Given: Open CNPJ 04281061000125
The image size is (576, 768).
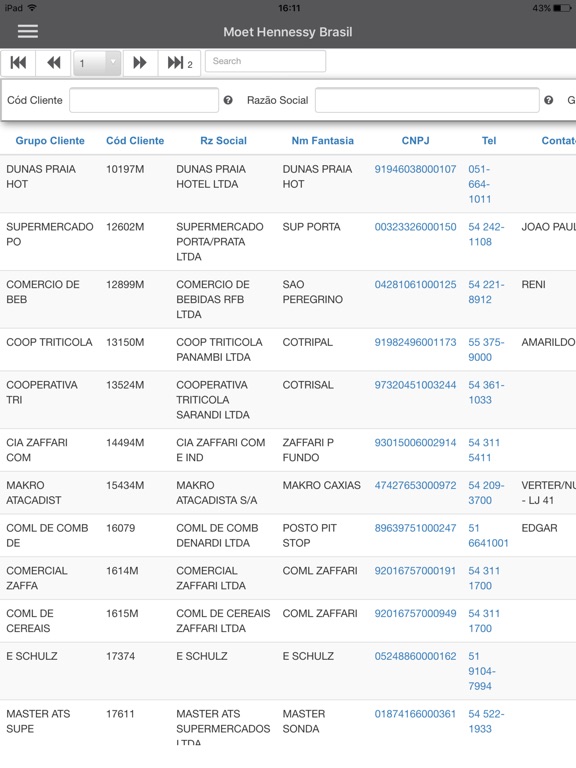Looking at the screenshot, I should 415,285.
